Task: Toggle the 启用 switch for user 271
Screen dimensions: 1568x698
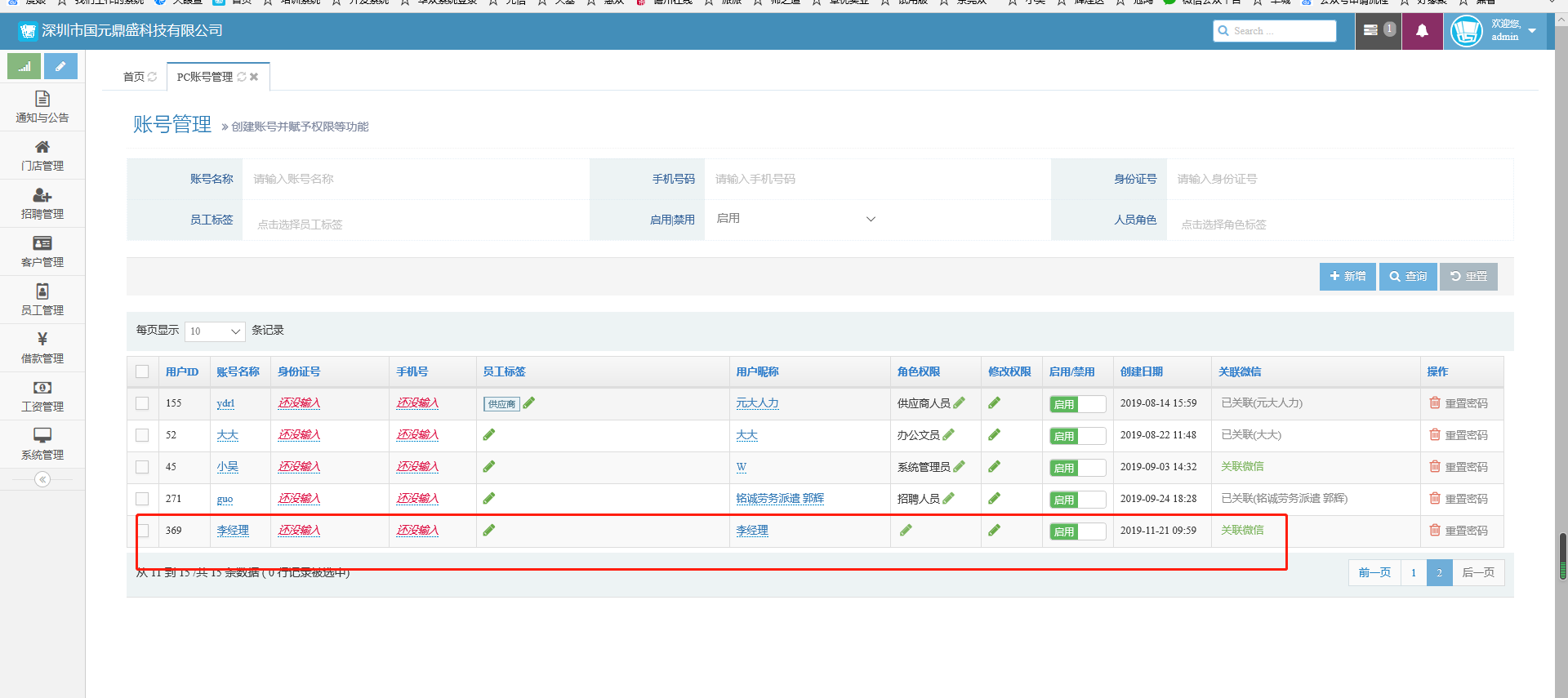Action: click(1077, 500)
